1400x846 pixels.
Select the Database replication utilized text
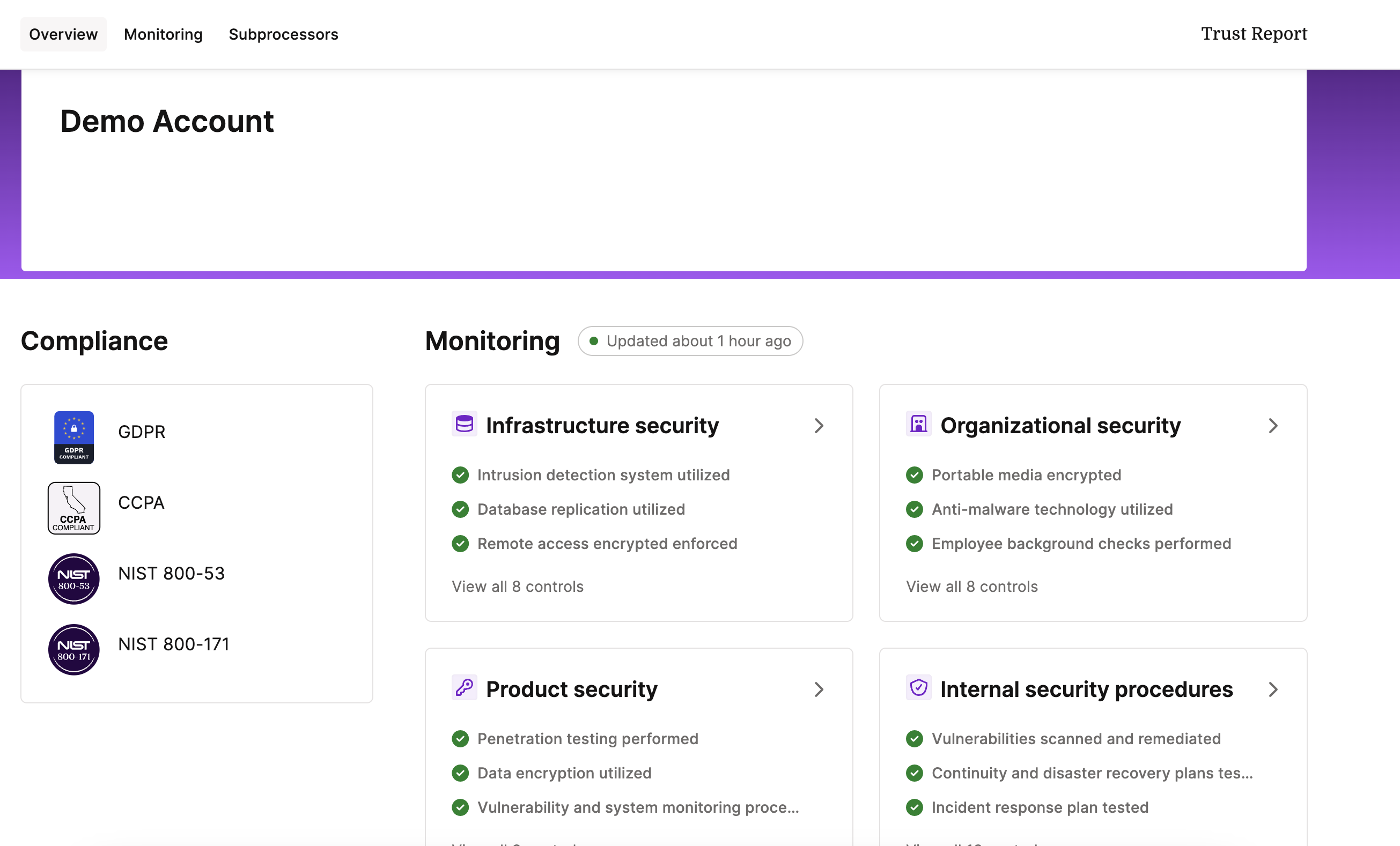[x=581, y=509]
